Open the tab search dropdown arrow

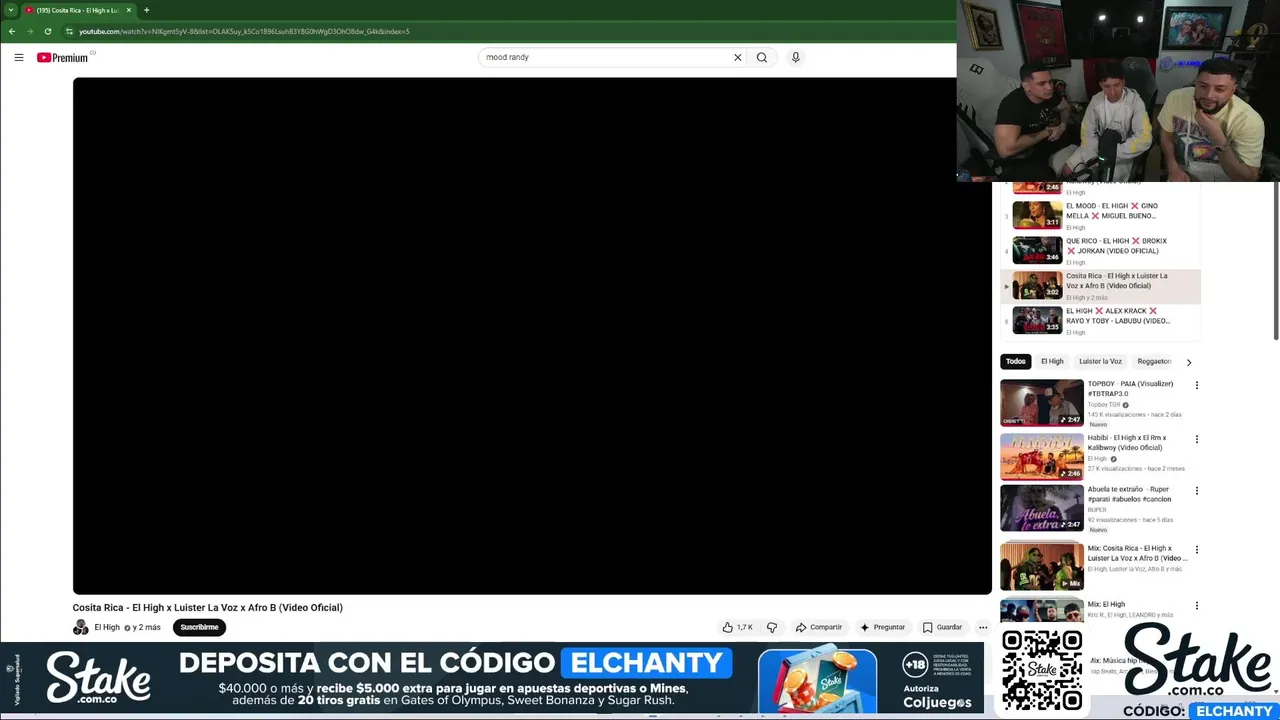point(10,10)
